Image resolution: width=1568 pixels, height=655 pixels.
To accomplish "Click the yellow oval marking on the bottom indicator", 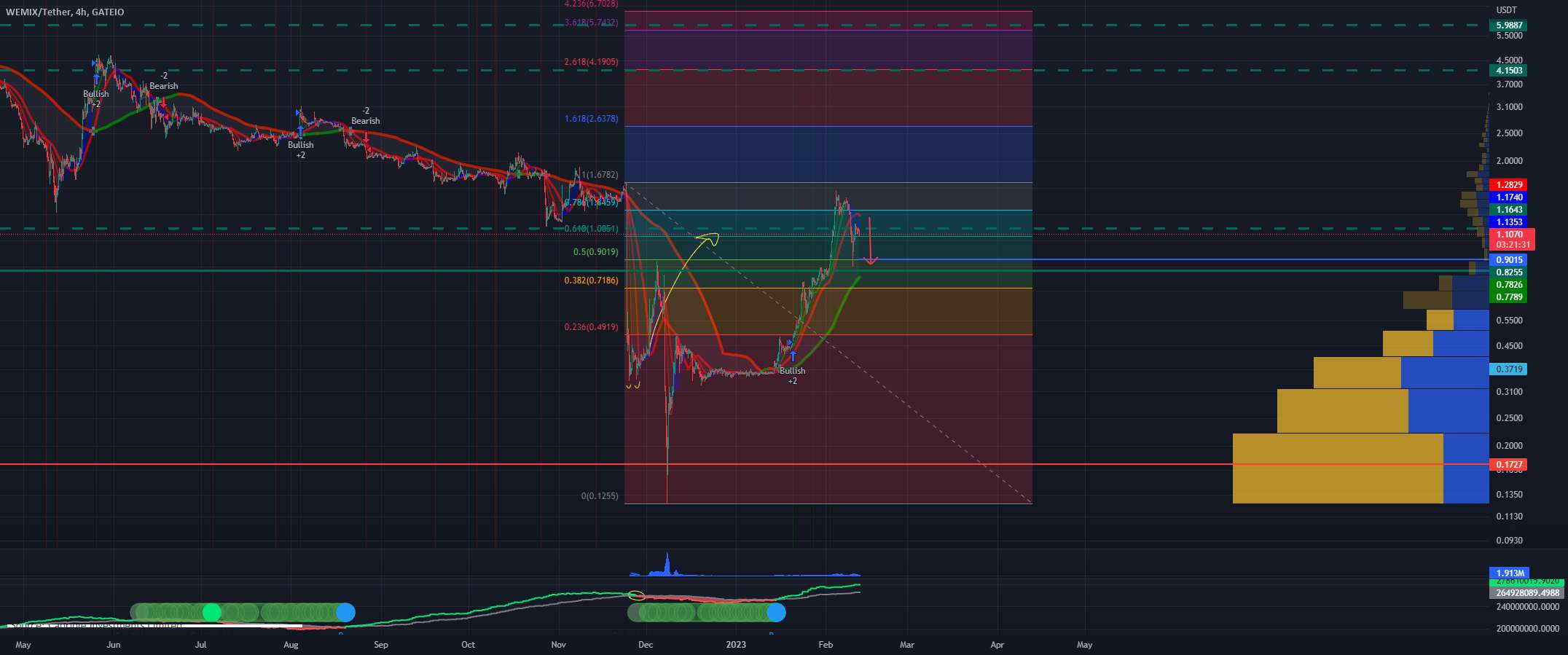I will (x=636, y=595).
